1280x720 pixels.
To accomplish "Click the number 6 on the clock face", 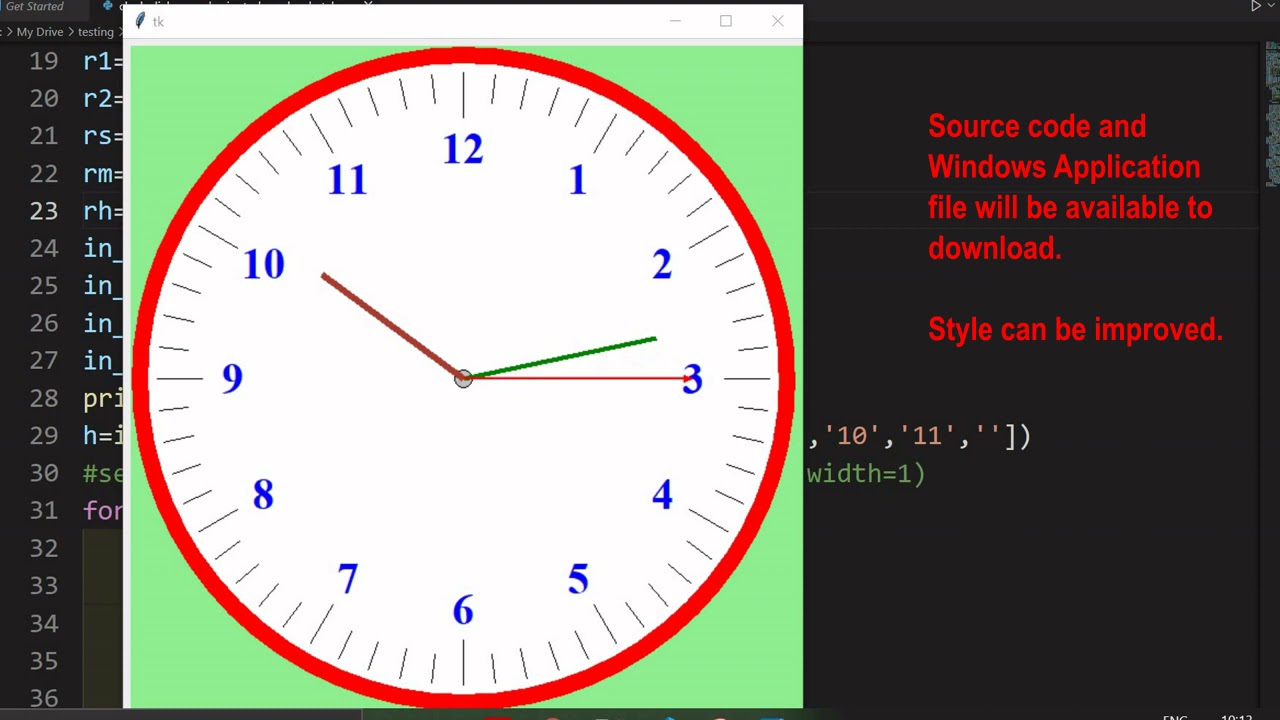I will (463, 611).
